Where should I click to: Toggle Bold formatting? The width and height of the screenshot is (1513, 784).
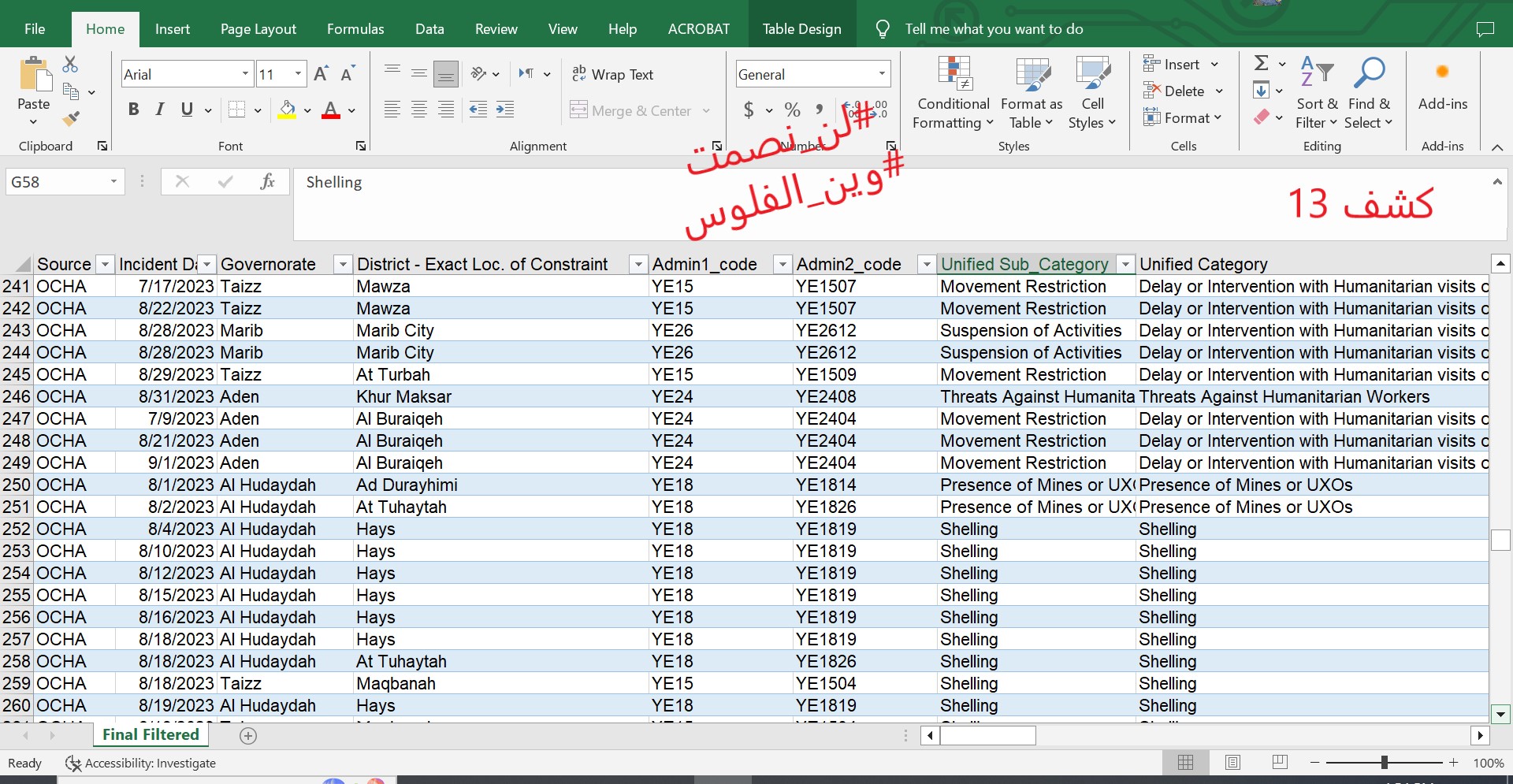pos(133,110)
